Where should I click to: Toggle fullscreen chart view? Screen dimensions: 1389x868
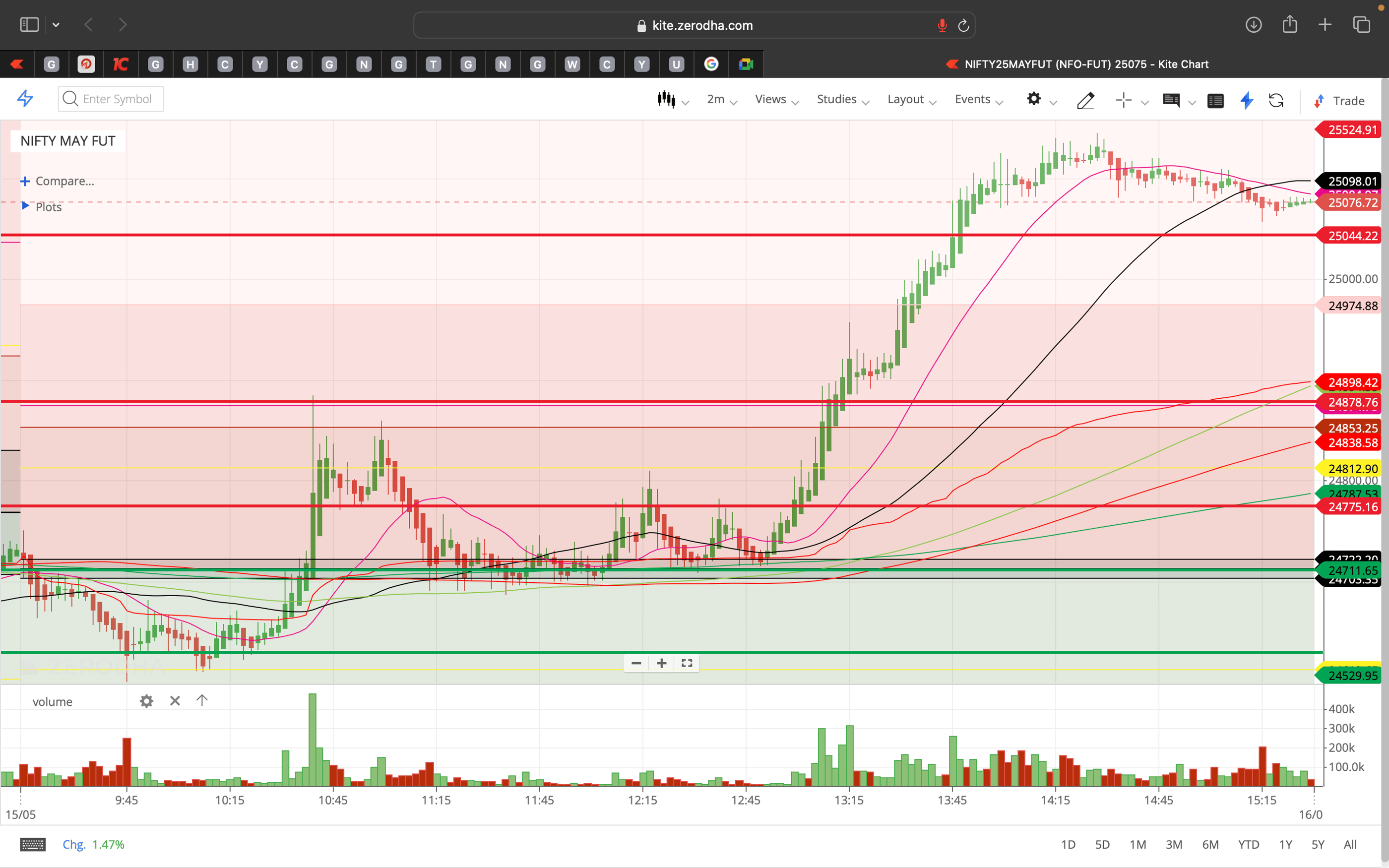687,663
